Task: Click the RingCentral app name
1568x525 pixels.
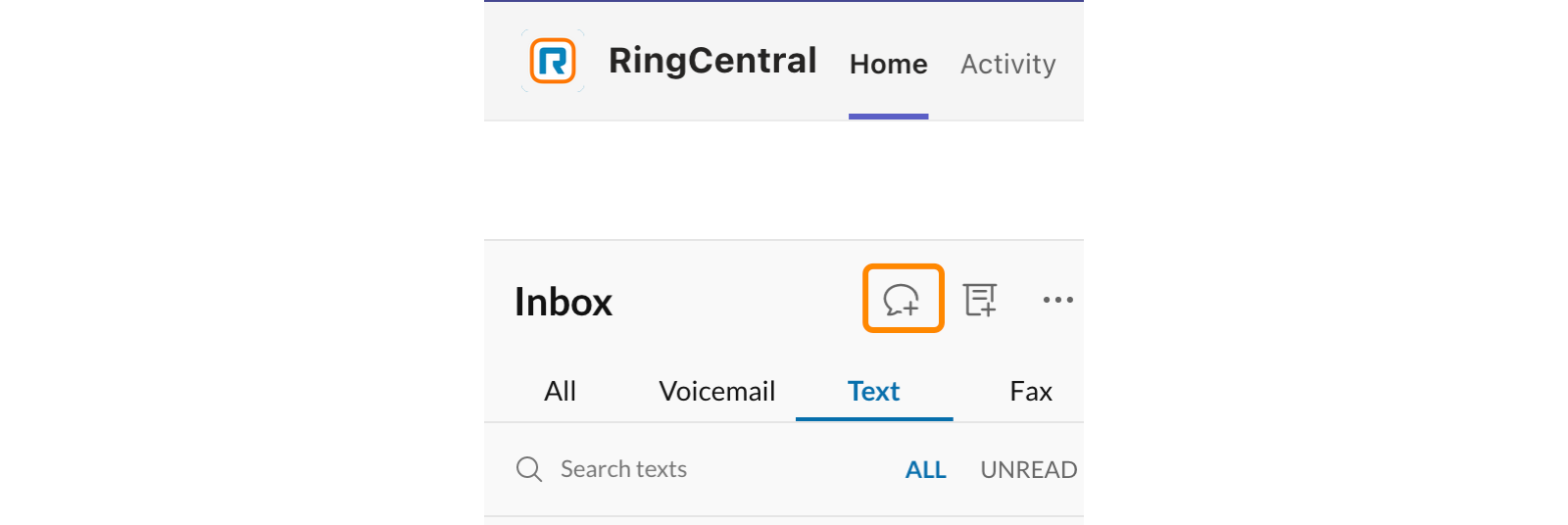Action: [x=712, y=61]
